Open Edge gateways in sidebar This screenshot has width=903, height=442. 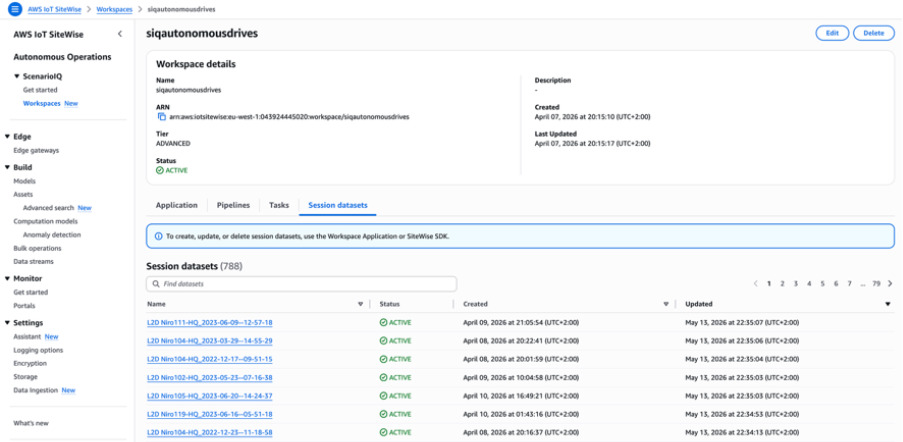36,150
